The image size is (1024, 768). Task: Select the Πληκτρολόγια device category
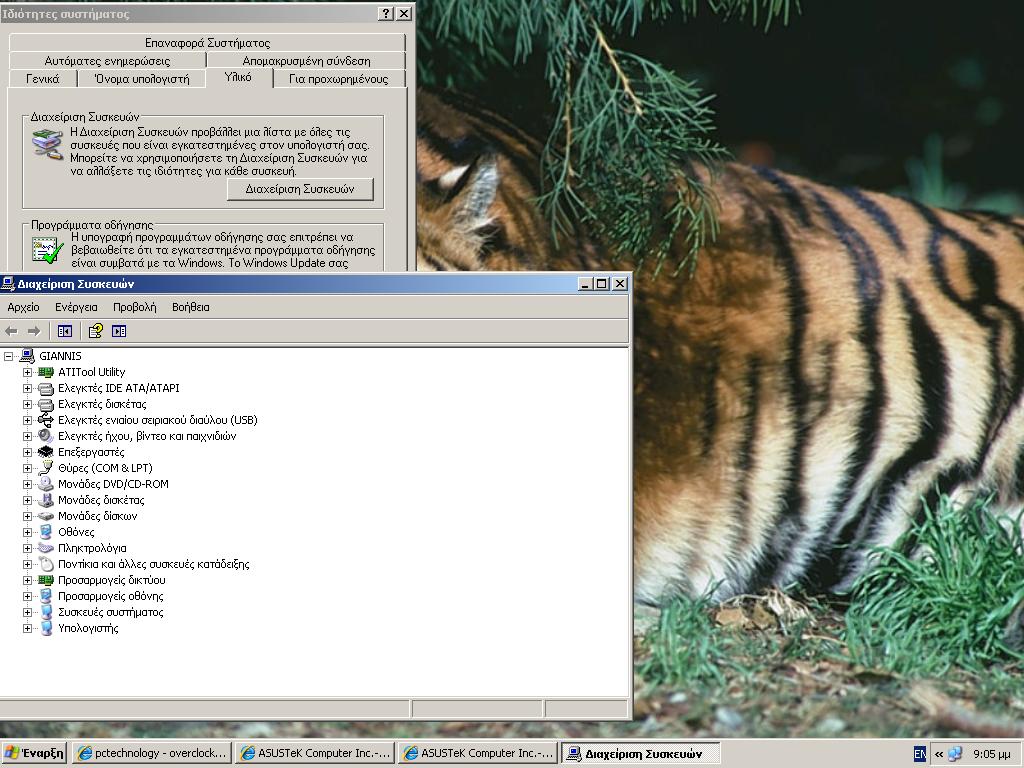coord(92,548)
